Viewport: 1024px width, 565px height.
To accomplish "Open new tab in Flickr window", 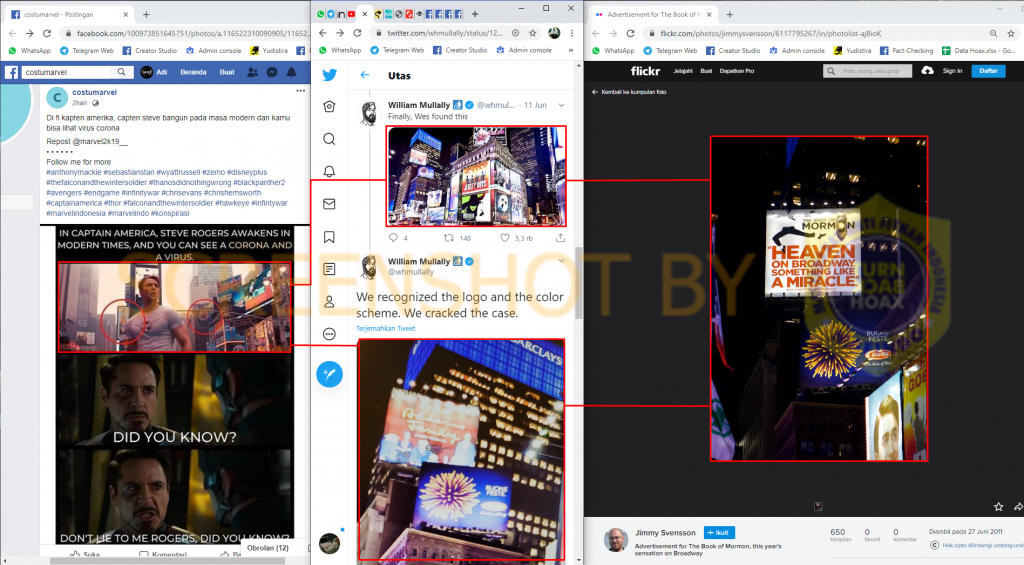I will pos(729,14).
